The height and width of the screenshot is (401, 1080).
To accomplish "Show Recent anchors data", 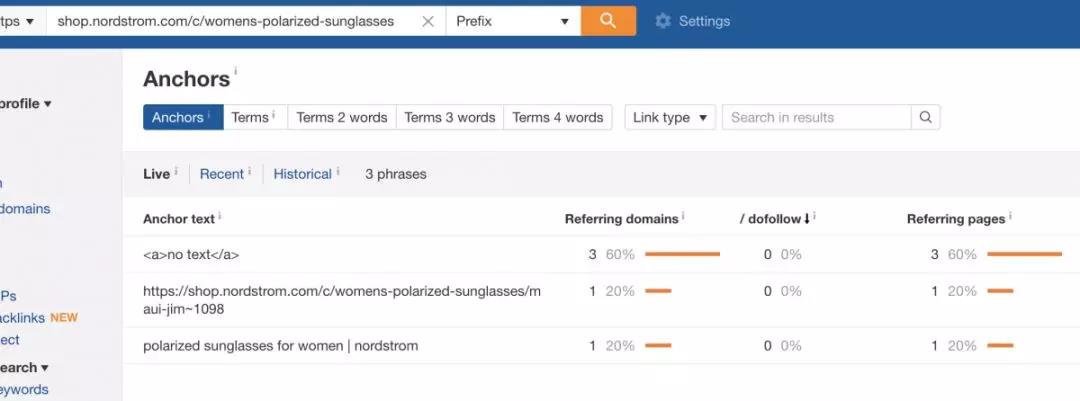I will point(221,174).
